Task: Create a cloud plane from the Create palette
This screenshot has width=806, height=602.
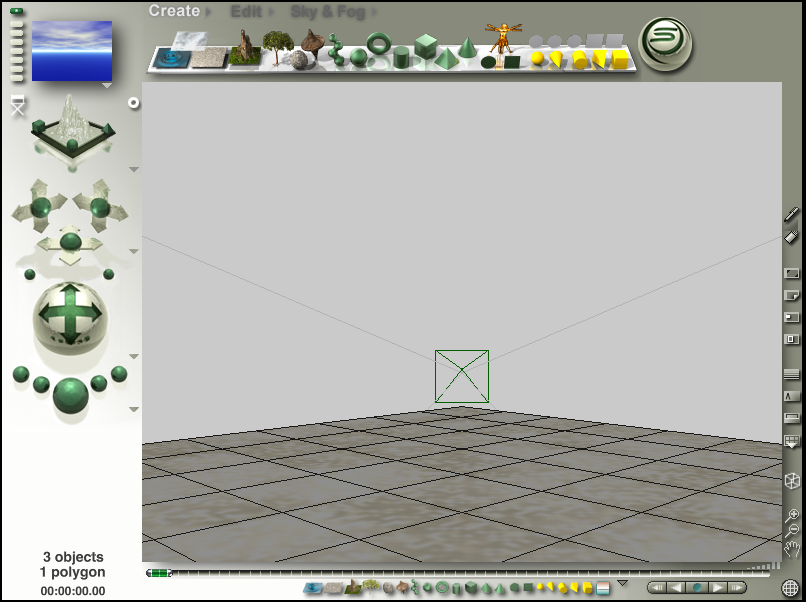Action: click(190, 39)
